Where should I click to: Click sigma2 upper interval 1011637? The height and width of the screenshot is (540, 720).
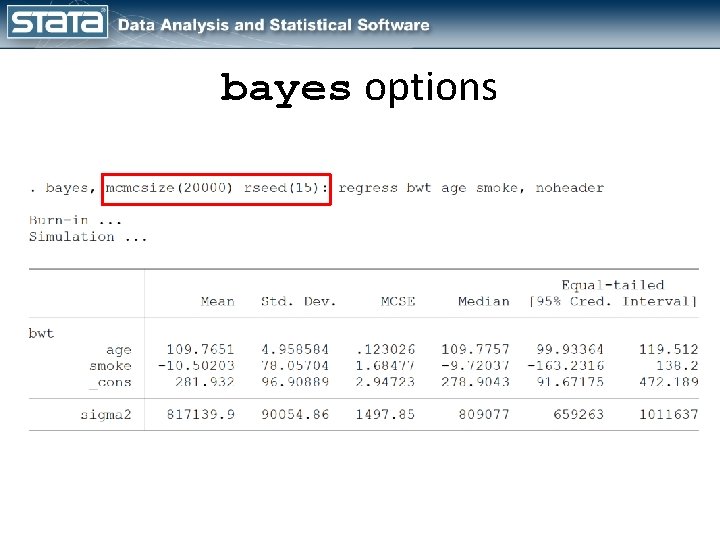pyautogui.click(x=669, y=415)
